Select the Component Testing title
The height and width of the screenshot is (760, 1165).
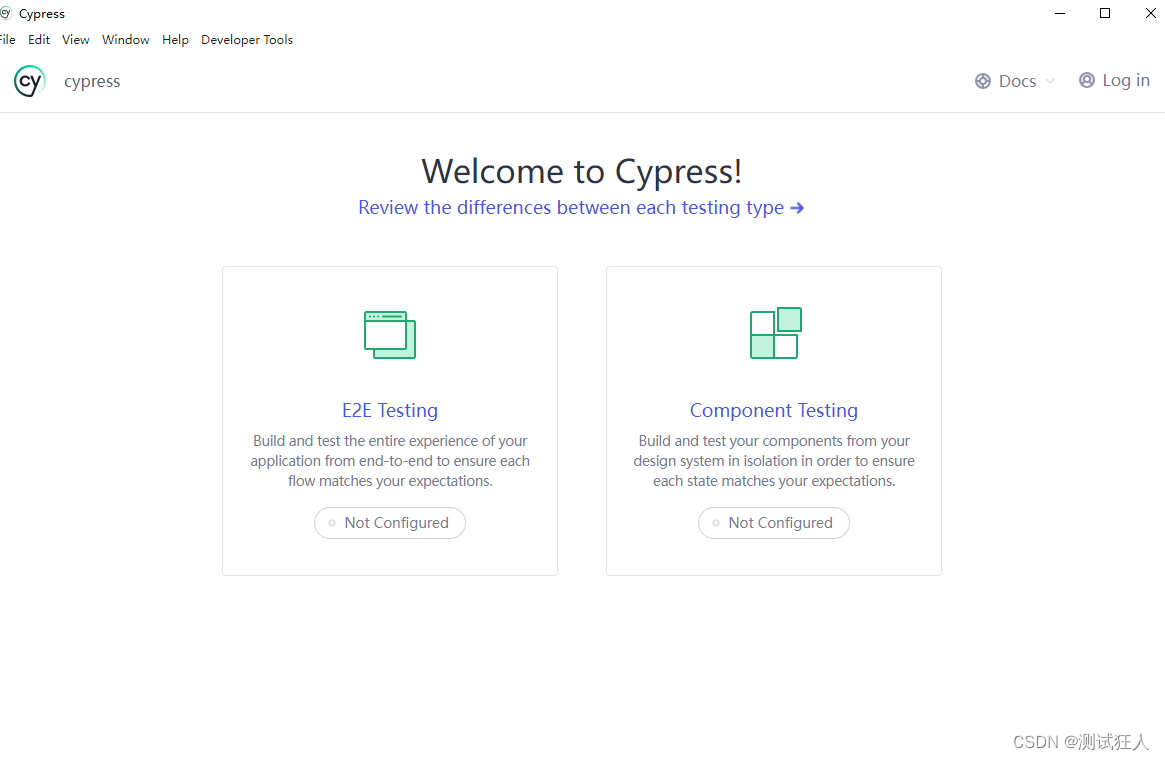pyautogui.click(x=773, y=410)
